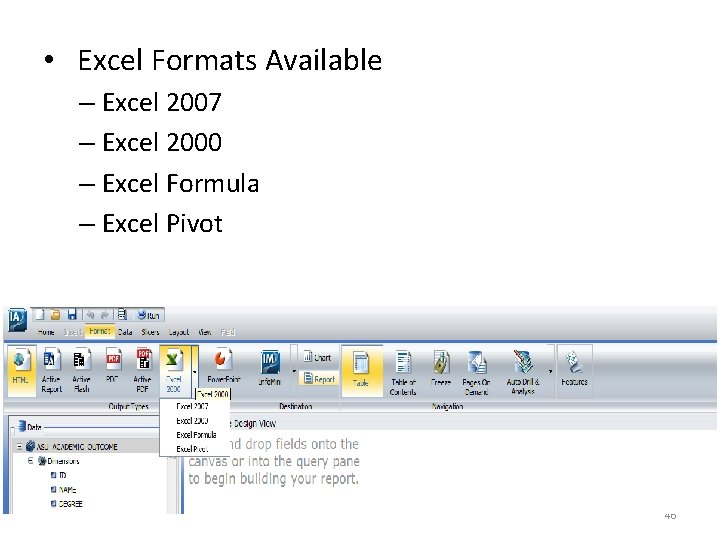The image size is (720, 540).
Task: Enable Pages On Demand option
Action: [x=476, y=373]
